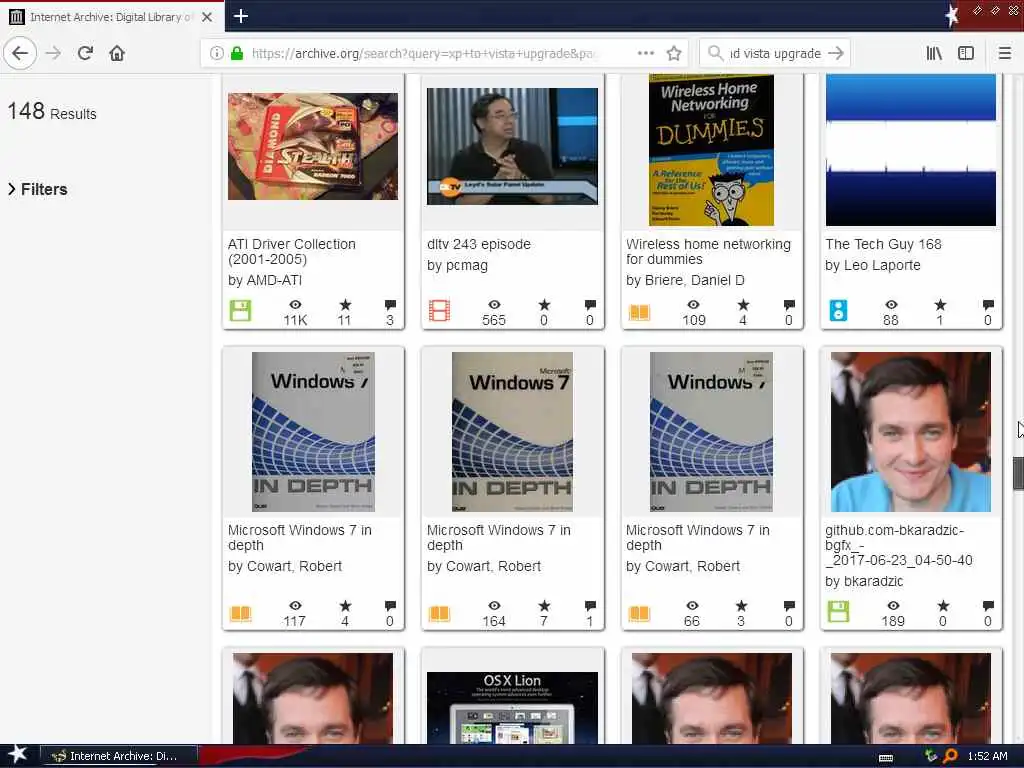Click the green padlock security icon
Image resolution: width=1024 pixels, height=768 pixels.
tap(237, 53)
